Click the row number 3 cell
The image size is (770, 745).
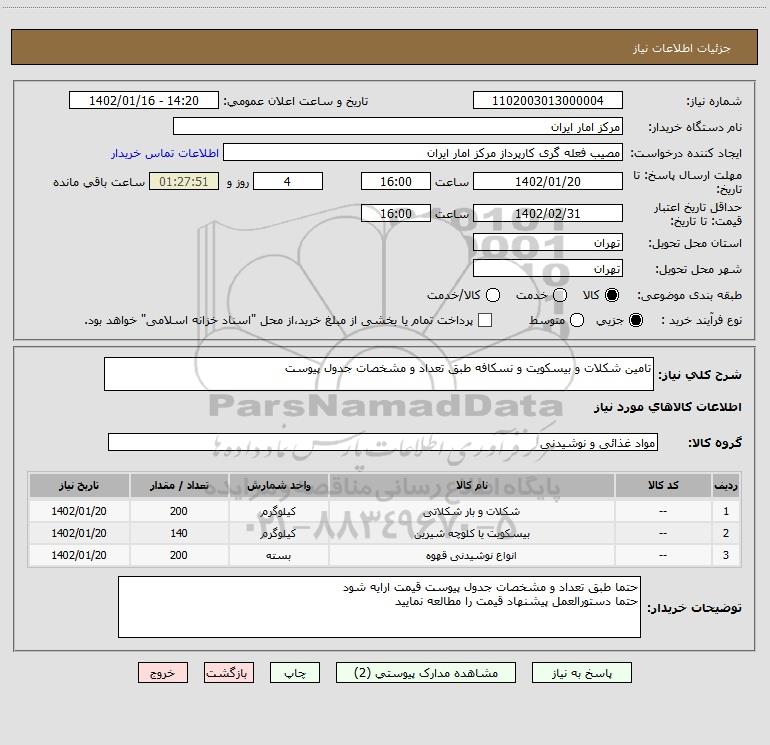725,555
